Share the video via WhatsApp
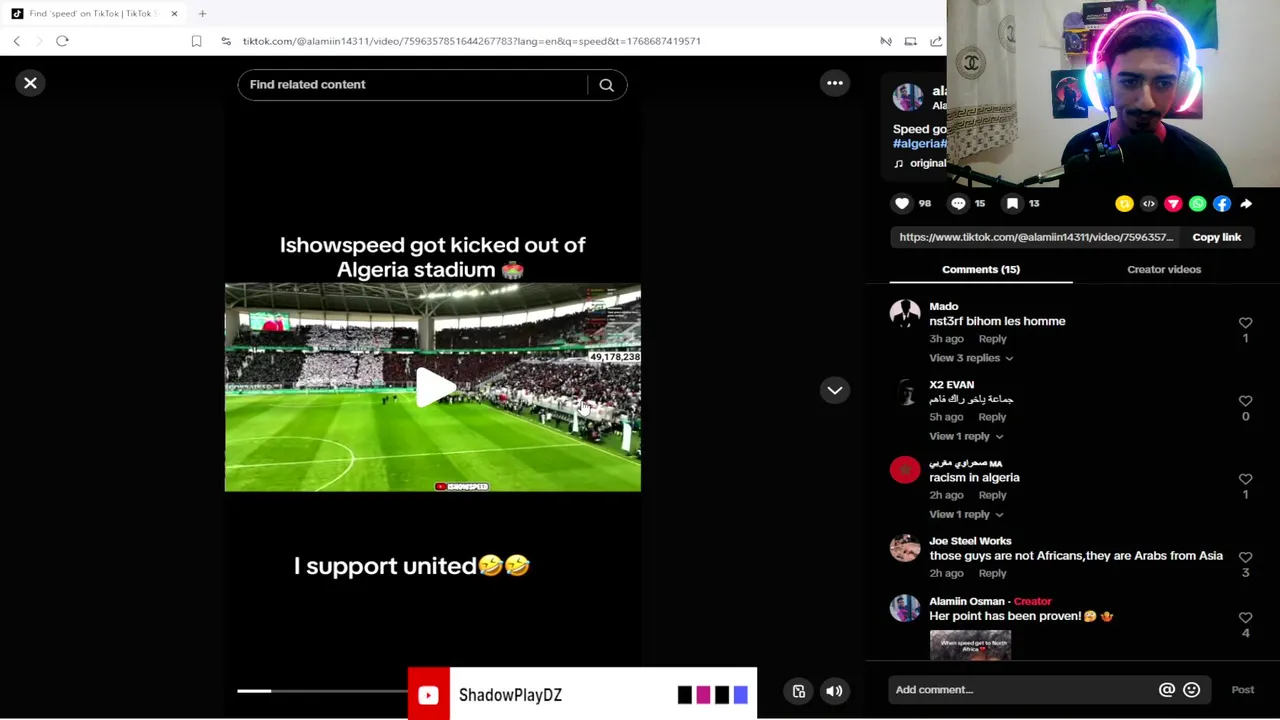Screen dimensions: 1280x720 [1197, 204]
